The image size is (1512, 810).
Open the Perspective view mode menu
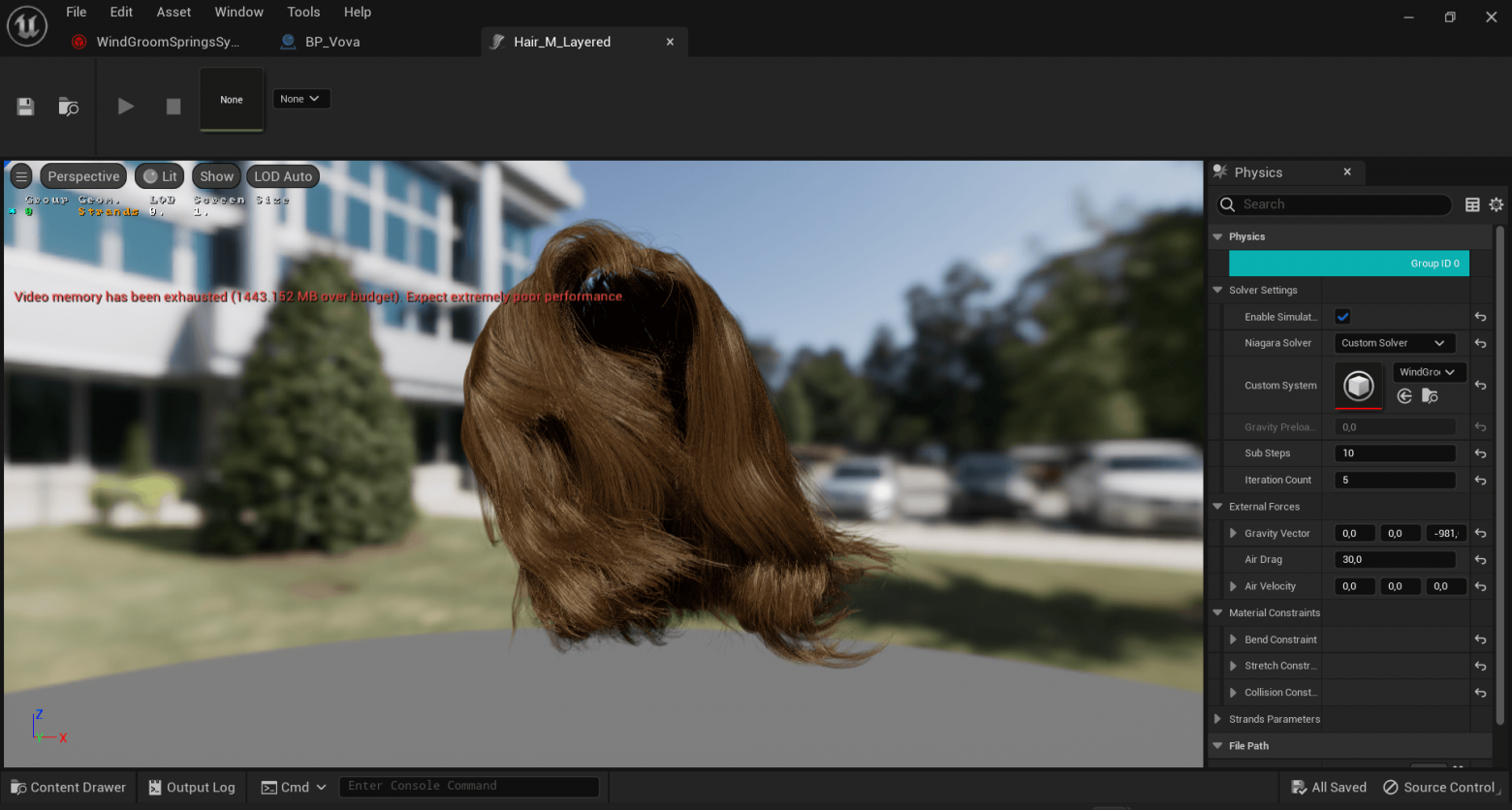click(x=83, y=176)
